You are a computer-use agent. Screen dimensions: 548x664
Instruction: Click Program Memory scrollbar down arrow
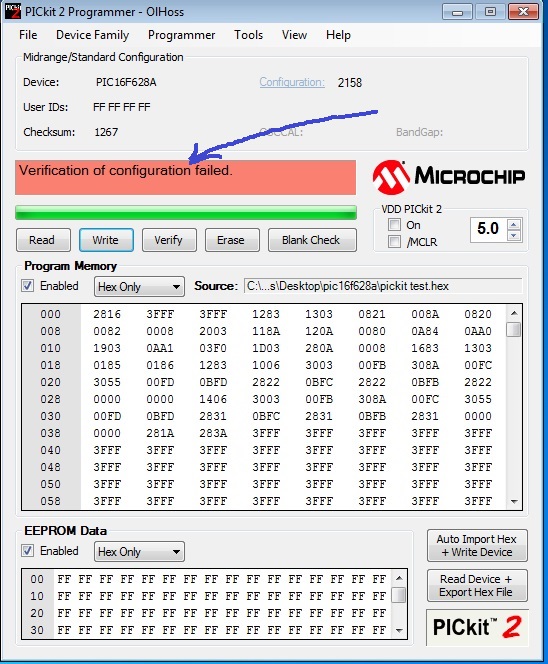(x=514, y=502)
